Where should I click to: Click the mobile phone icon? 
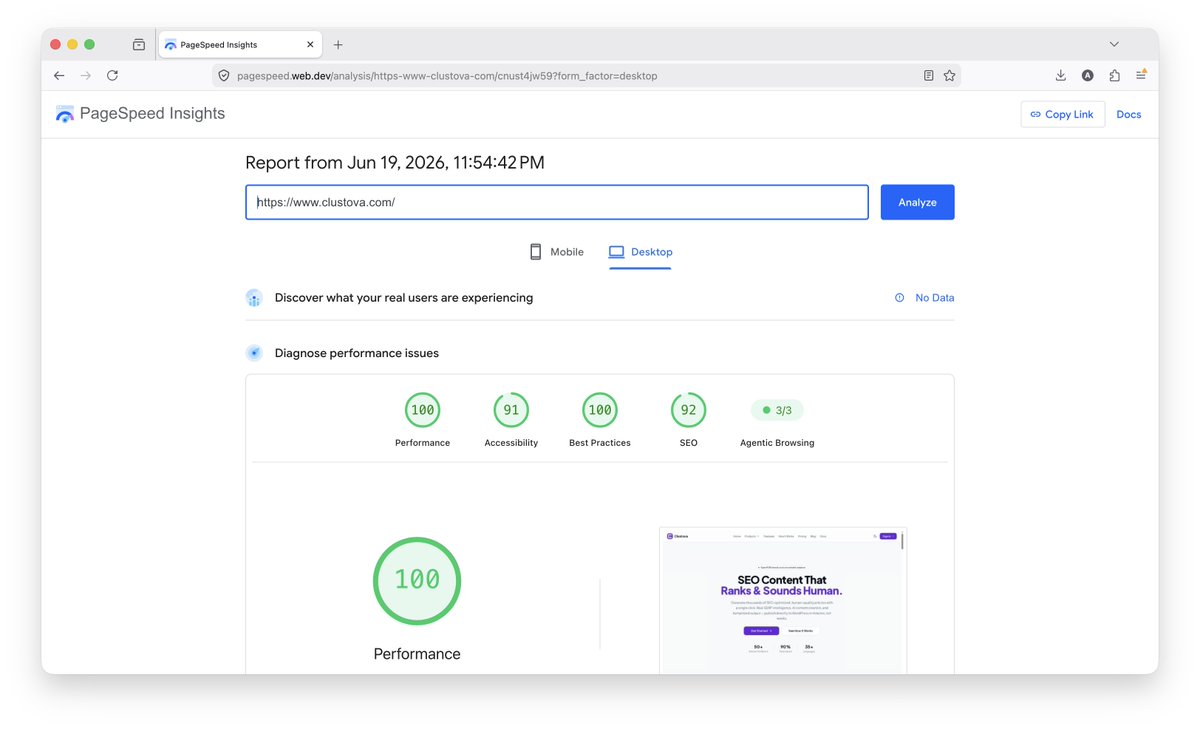coord(535,252)
